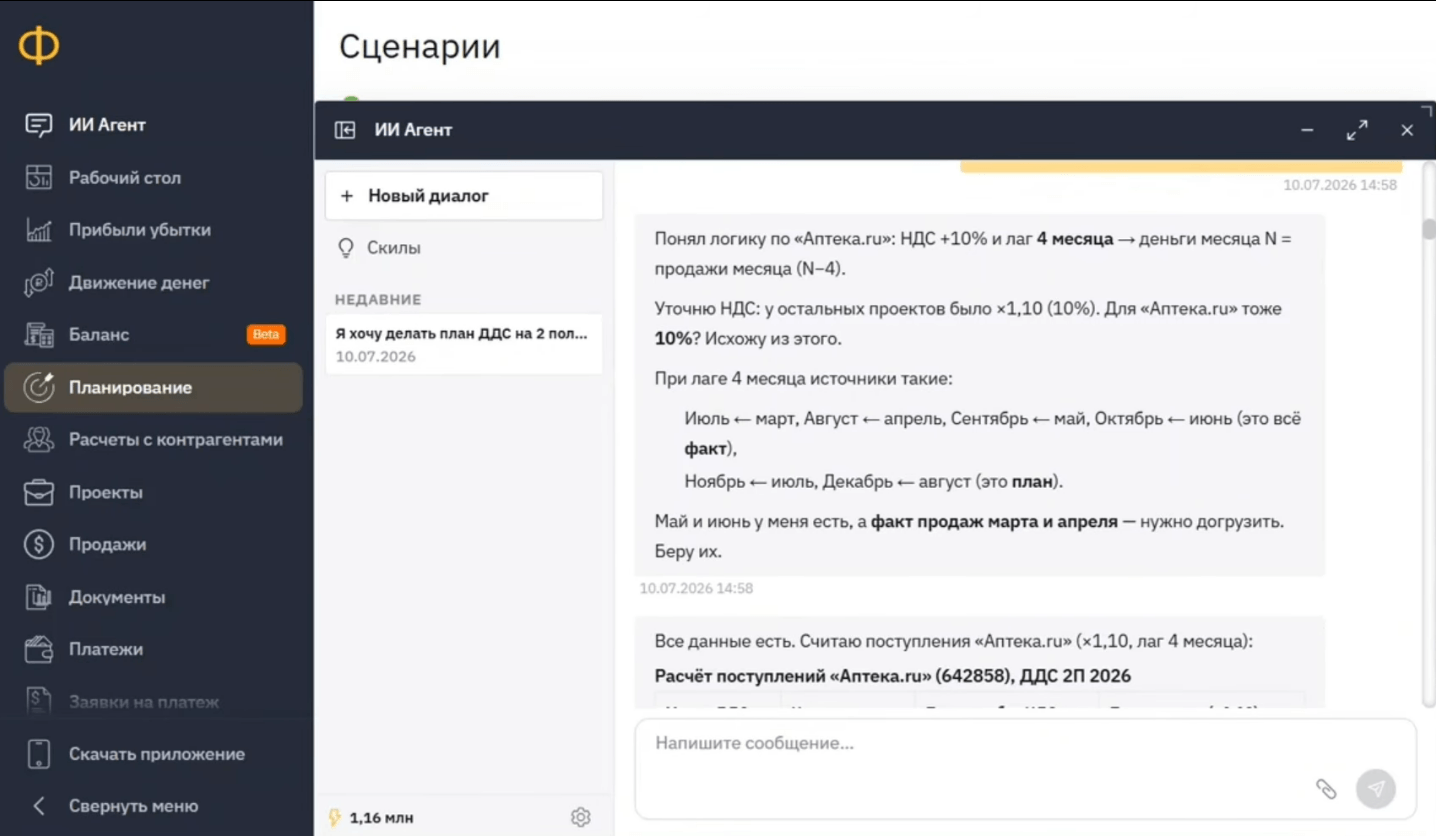
Task: Send message with the paper plane button
Action: [1376, 789]
